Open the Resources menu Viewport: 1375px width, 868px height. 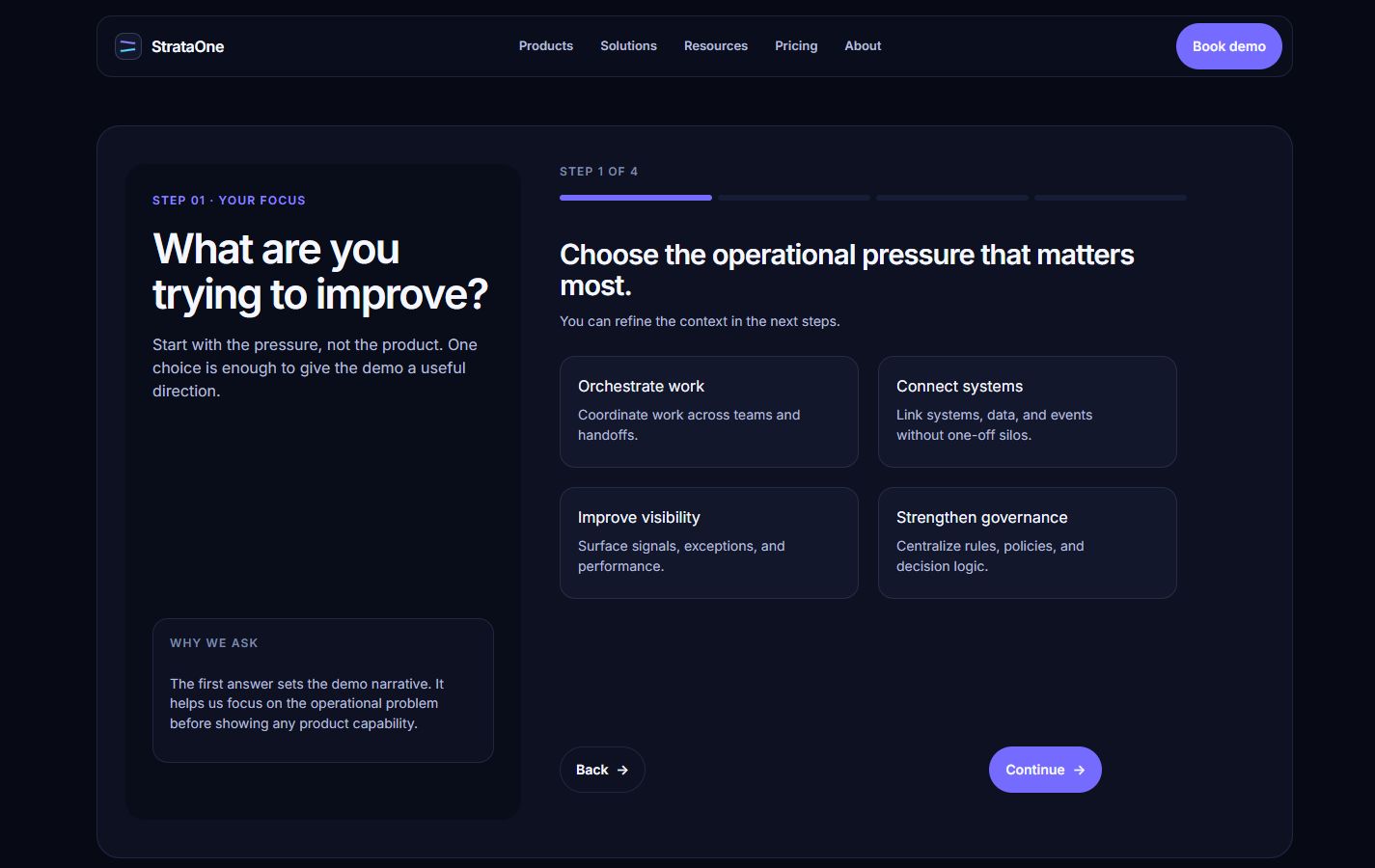tap(716, 45)
